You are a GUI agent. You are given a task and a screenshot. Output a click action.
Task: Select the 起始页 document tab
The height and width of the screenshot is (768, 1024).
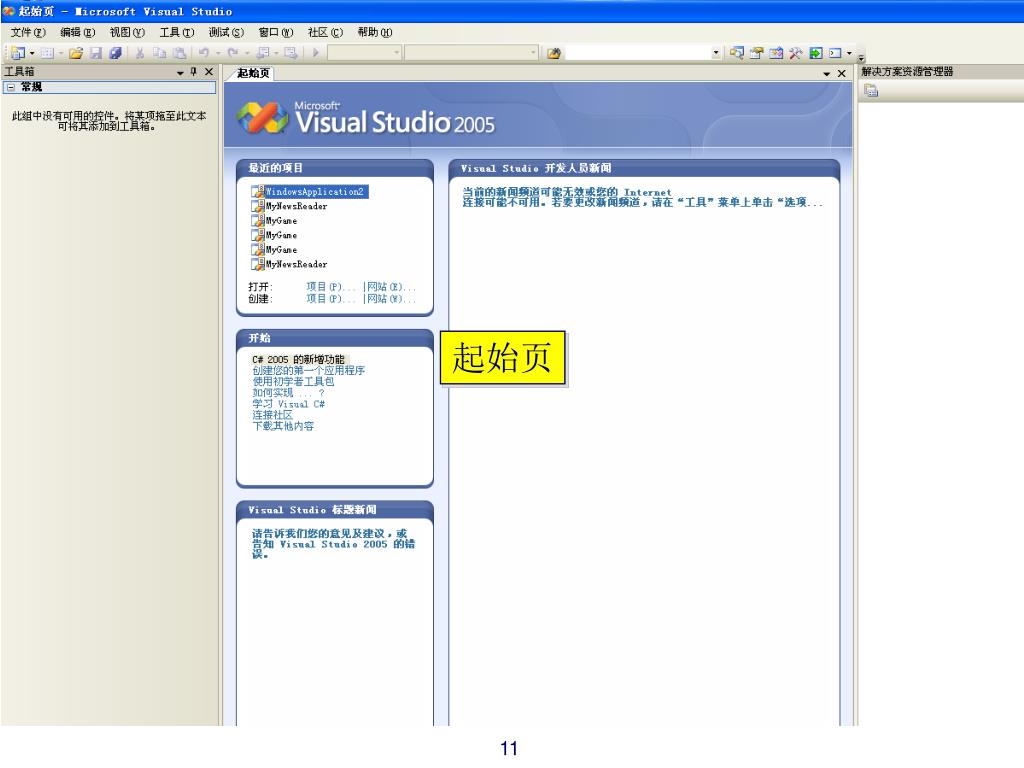[253, 73]
